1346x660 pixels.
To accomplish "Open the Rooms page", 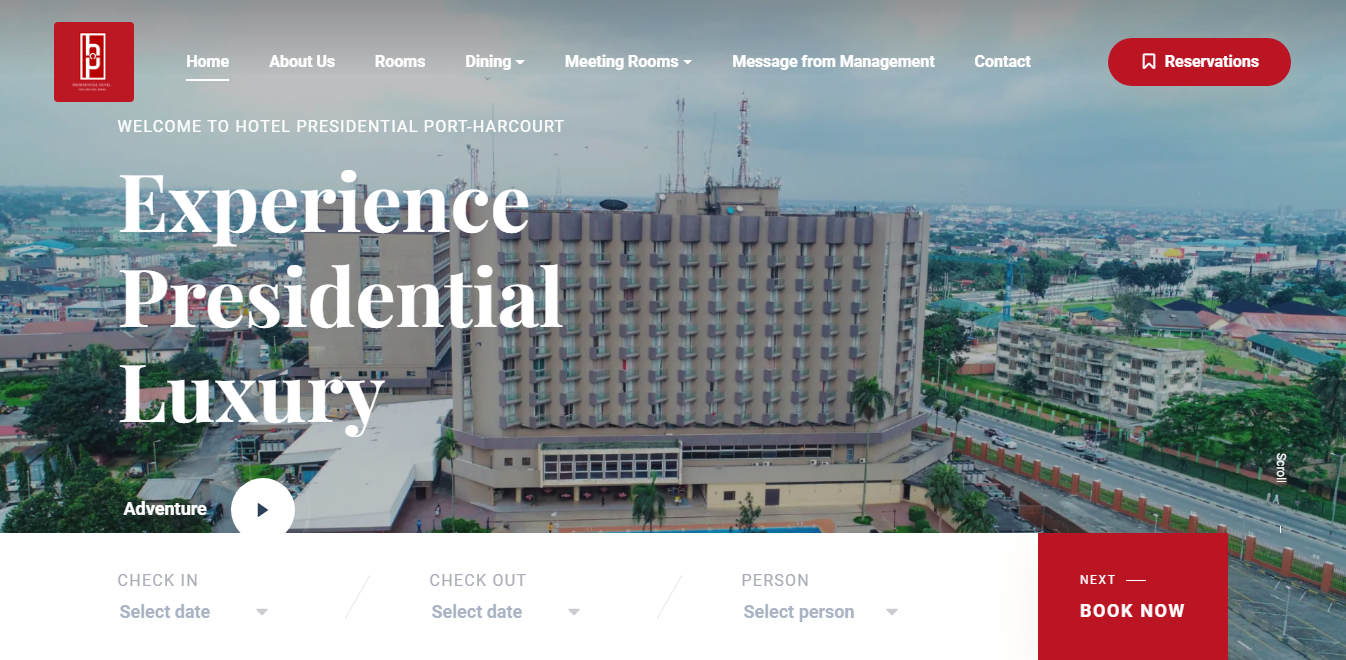I will click(x=400, y=61).
